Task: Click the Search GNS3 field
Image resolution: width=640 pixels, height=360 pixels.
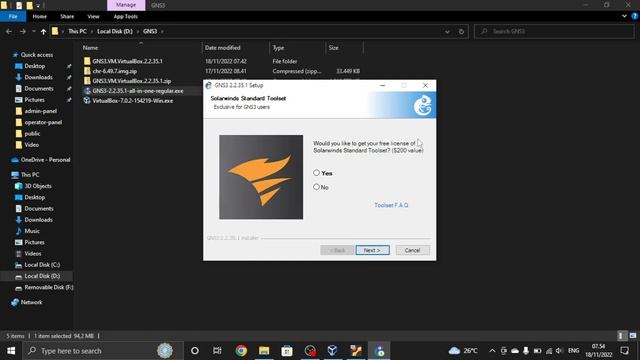Action: pos(554,31)
